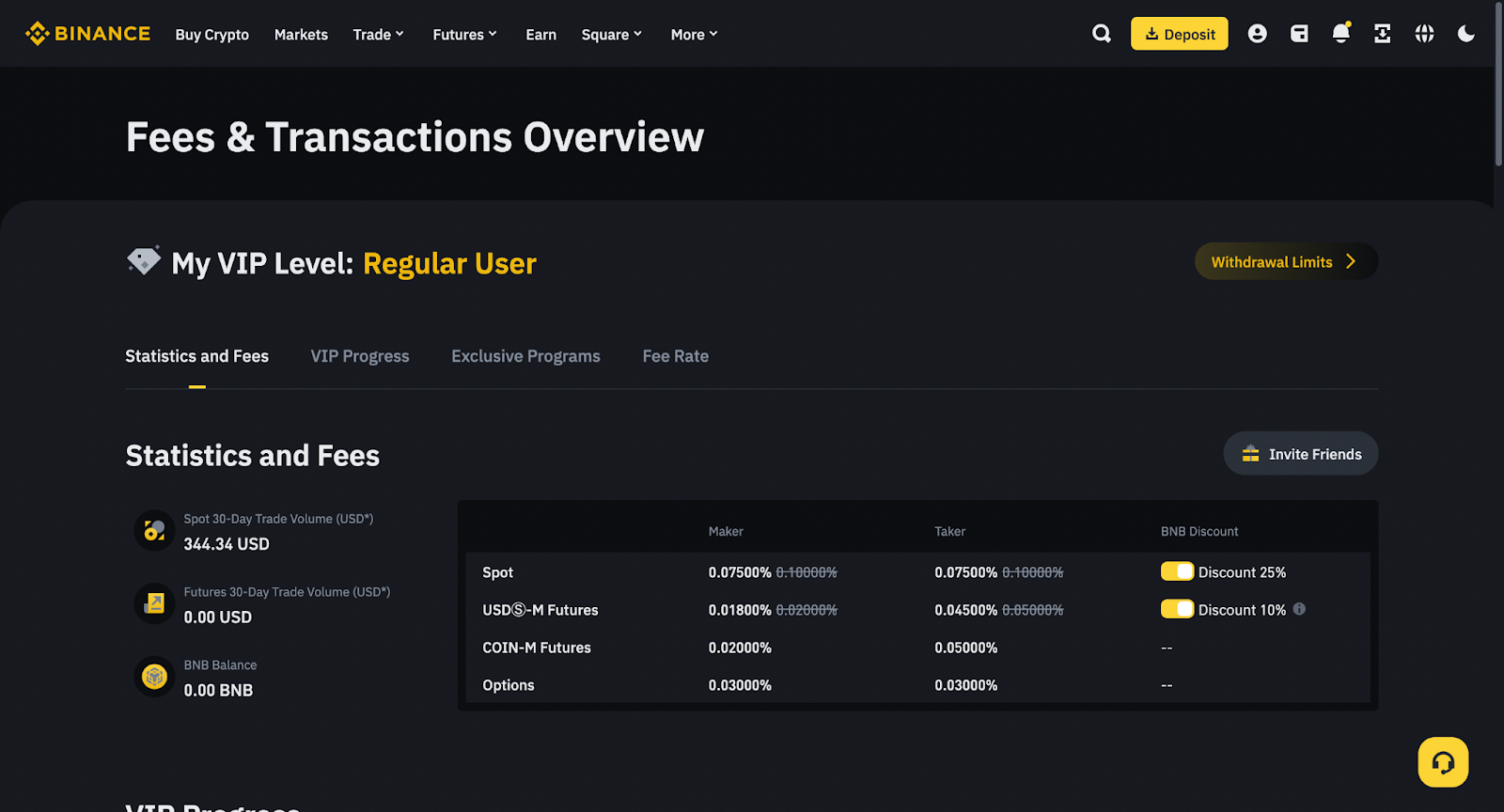Image resolution: width=1504 pixels, height=812 pixels.
Task: Click the Fees & Transactions Overview heading
Action: point(415,137)
